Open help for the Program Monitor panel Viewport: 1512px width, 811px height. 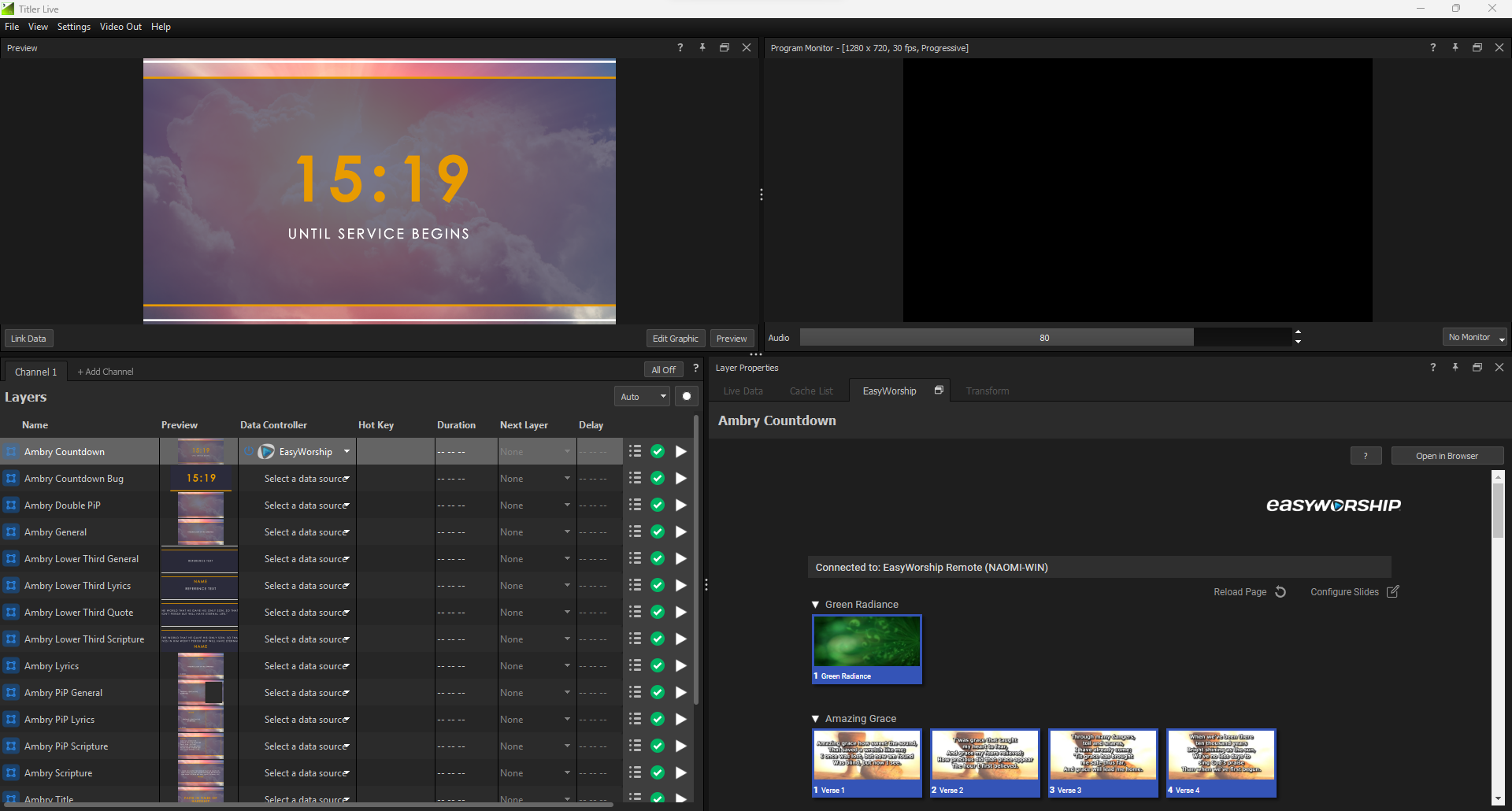click(x=1432, y=48)
